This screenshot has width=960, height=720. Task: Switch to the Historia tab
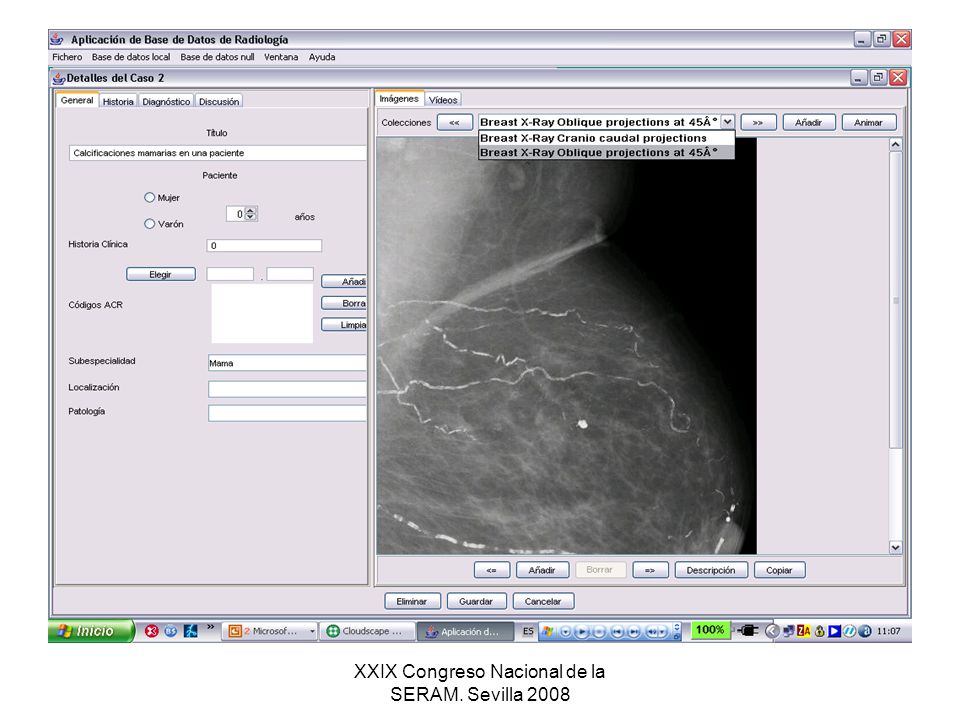[x=118, y=102]
